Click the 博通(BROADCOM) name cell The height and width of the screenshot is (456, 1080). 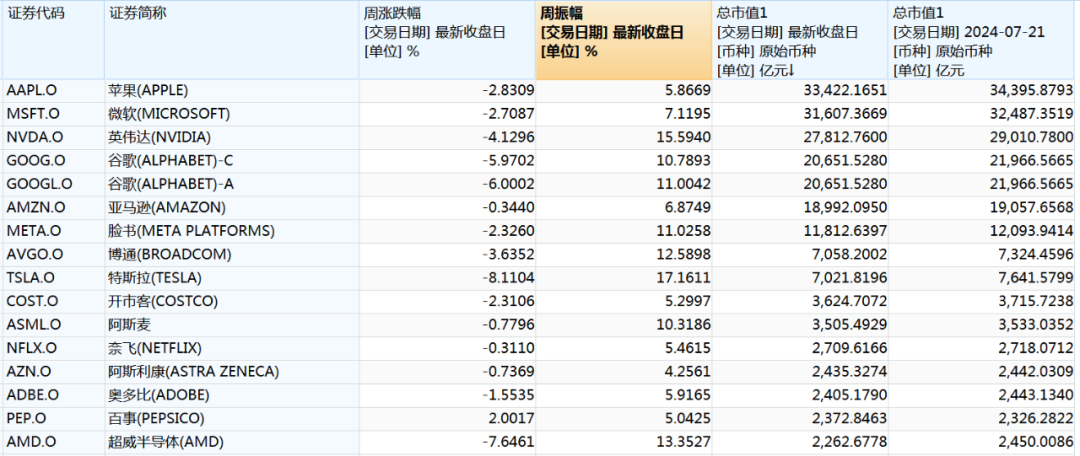(x=169, y=254)
